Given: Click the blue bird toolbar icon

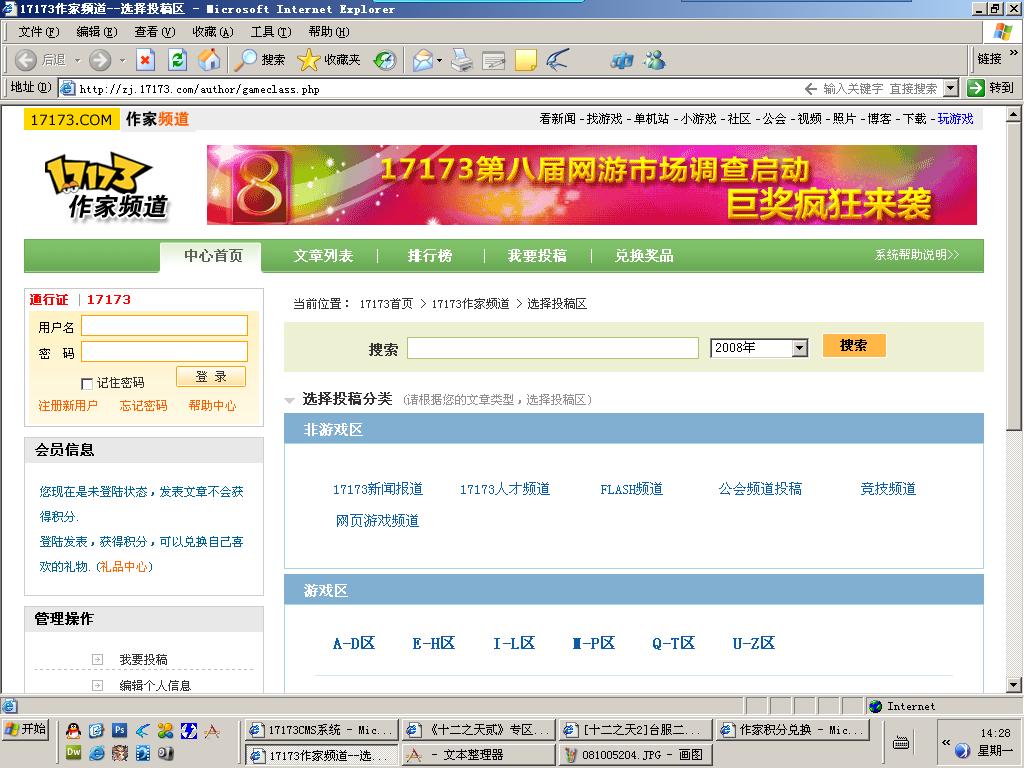Looking at the screenshot, I should pyautogui.click(x=558, y=60).
